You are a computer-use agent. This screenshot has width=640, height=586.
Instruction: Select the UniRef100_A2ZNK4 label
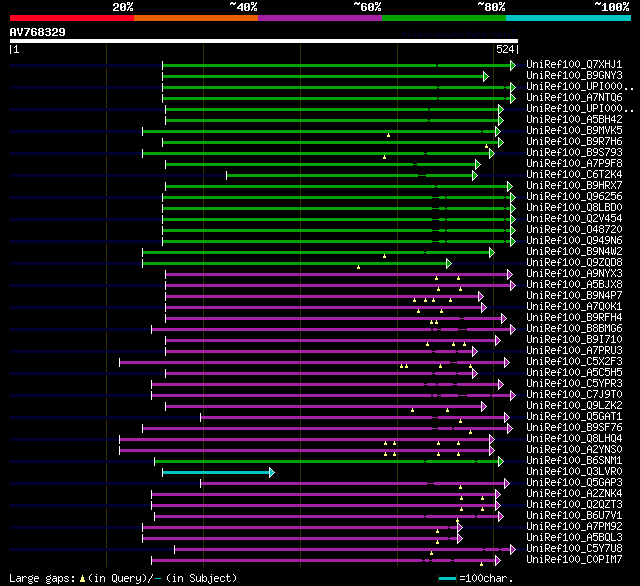coord(574,494)
